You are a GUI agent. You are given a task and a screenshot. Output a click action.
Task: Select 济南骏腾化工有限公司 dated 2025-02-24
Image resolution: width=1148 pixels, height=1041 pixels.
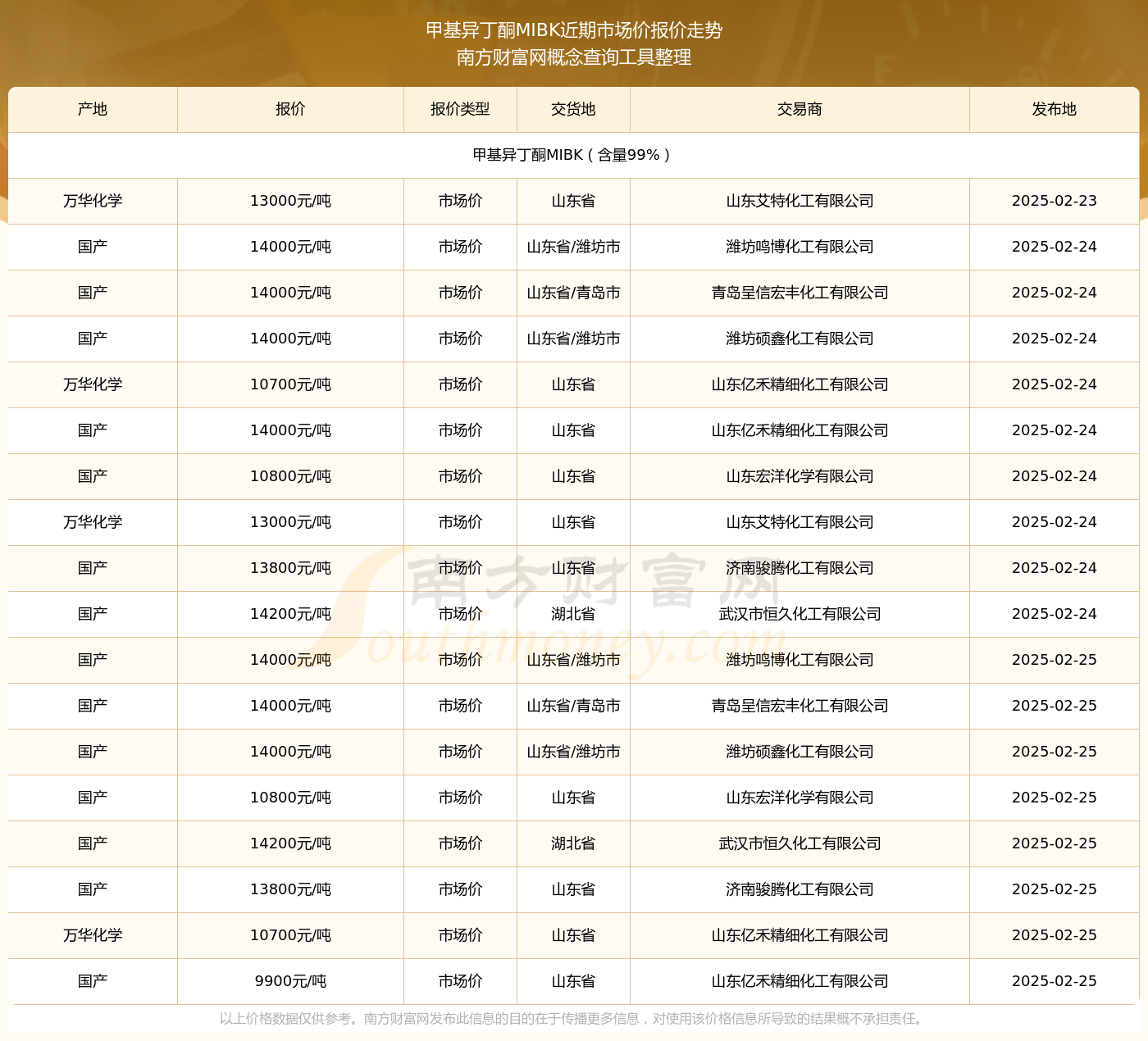799,568
